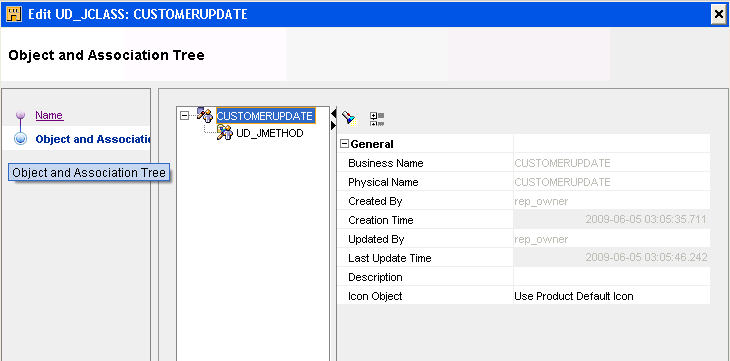Click the Business Name property label
Screen dimensions: 730x361
pyautogui.click(x=385, y=163)
